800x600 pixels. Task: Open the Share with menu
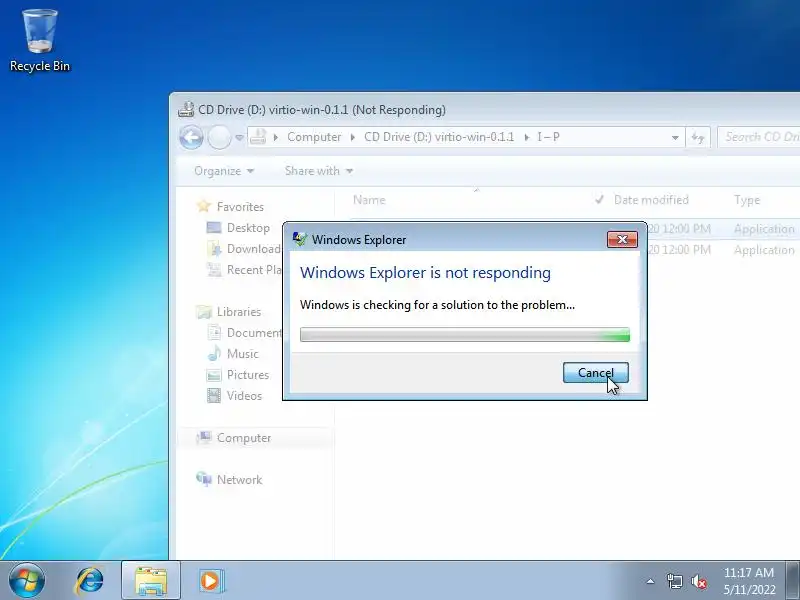(x=319, y=171)
